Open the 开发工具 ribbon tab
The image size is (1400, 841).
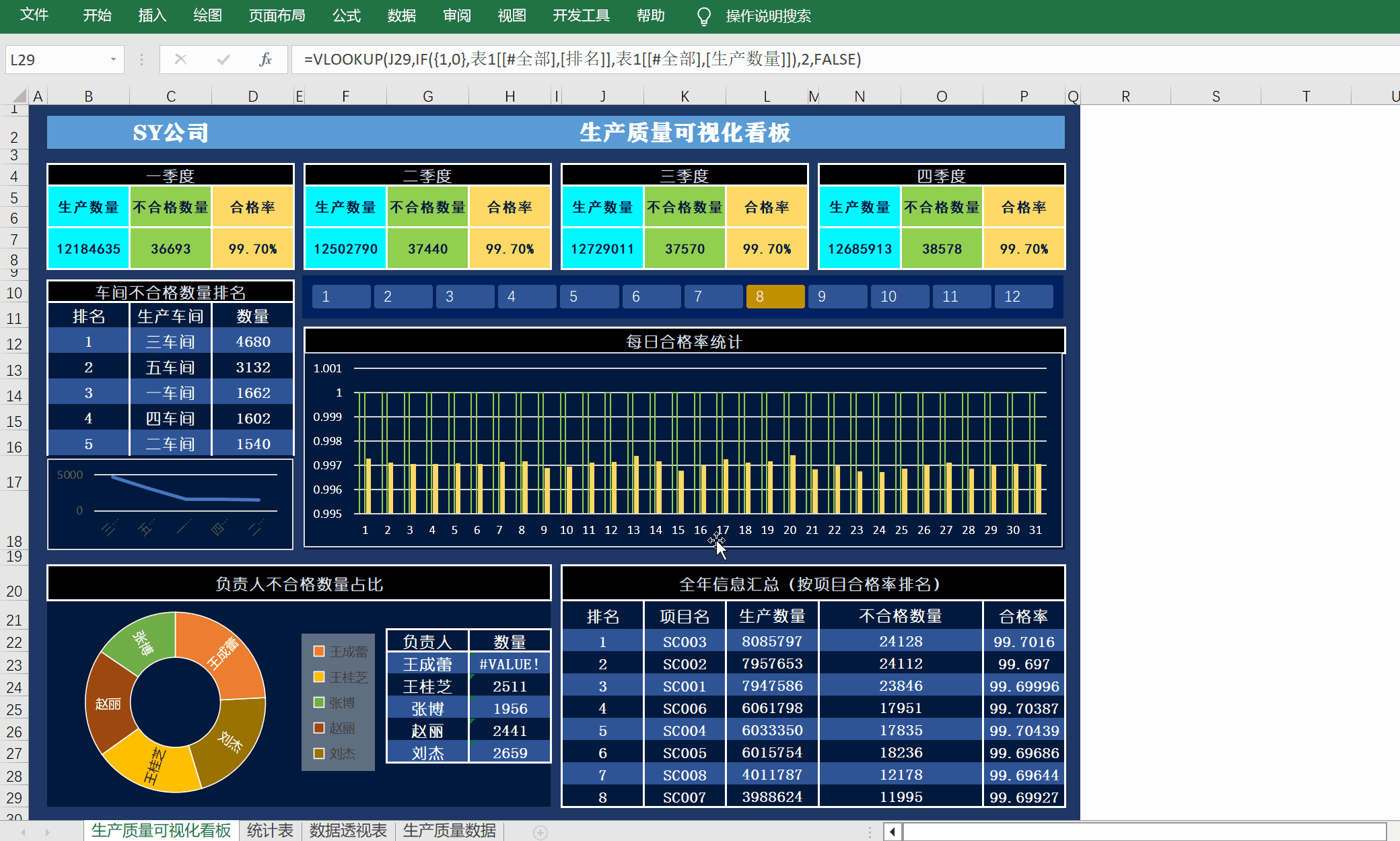581,15
